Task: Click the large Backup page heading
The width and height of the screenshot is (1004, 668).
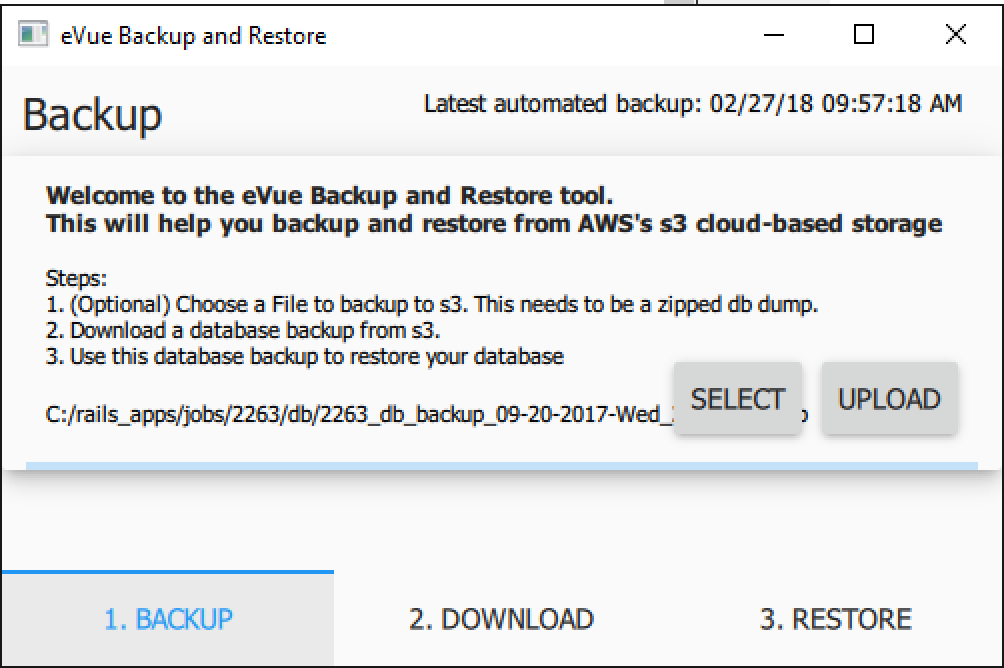Action: (x=92, y=115)
